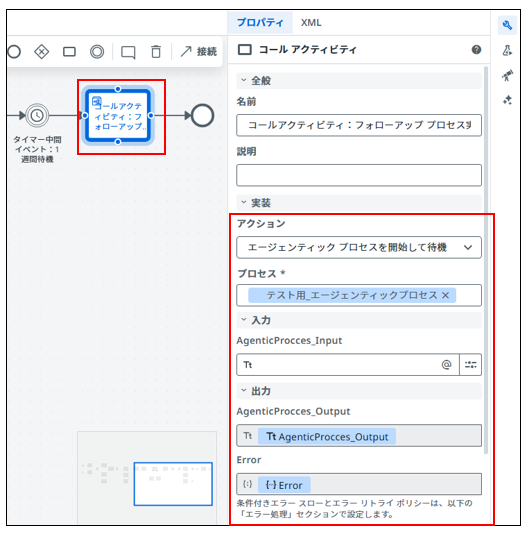Remove the テスト用_エージェンティックプロセス tag
This screenshot has height=535, width=532.
pyautogui.click(x=445, y=295)
